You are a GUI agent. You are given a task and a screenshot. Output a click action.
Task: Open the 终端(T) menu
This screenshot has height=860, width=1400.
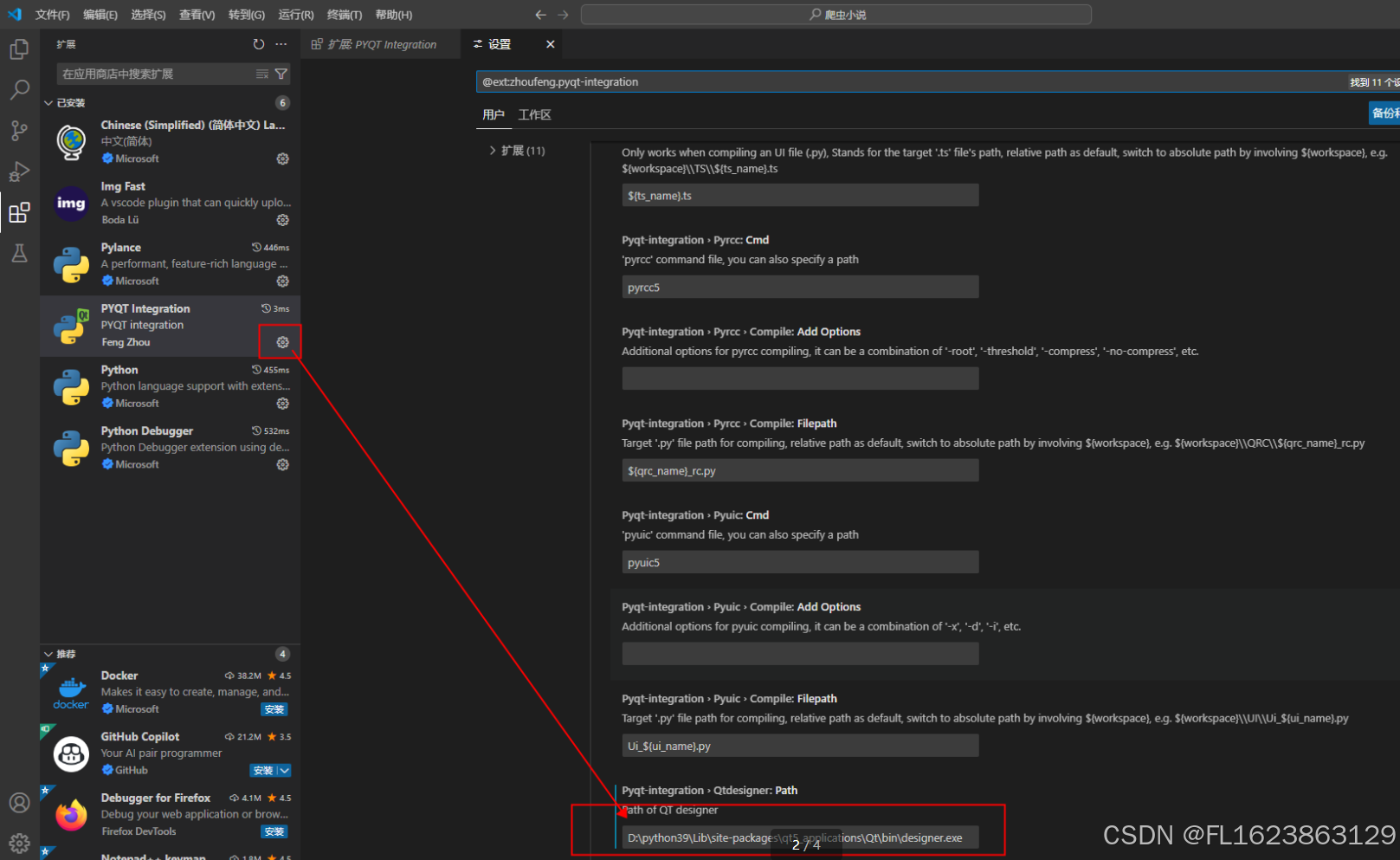coord(345,15)
